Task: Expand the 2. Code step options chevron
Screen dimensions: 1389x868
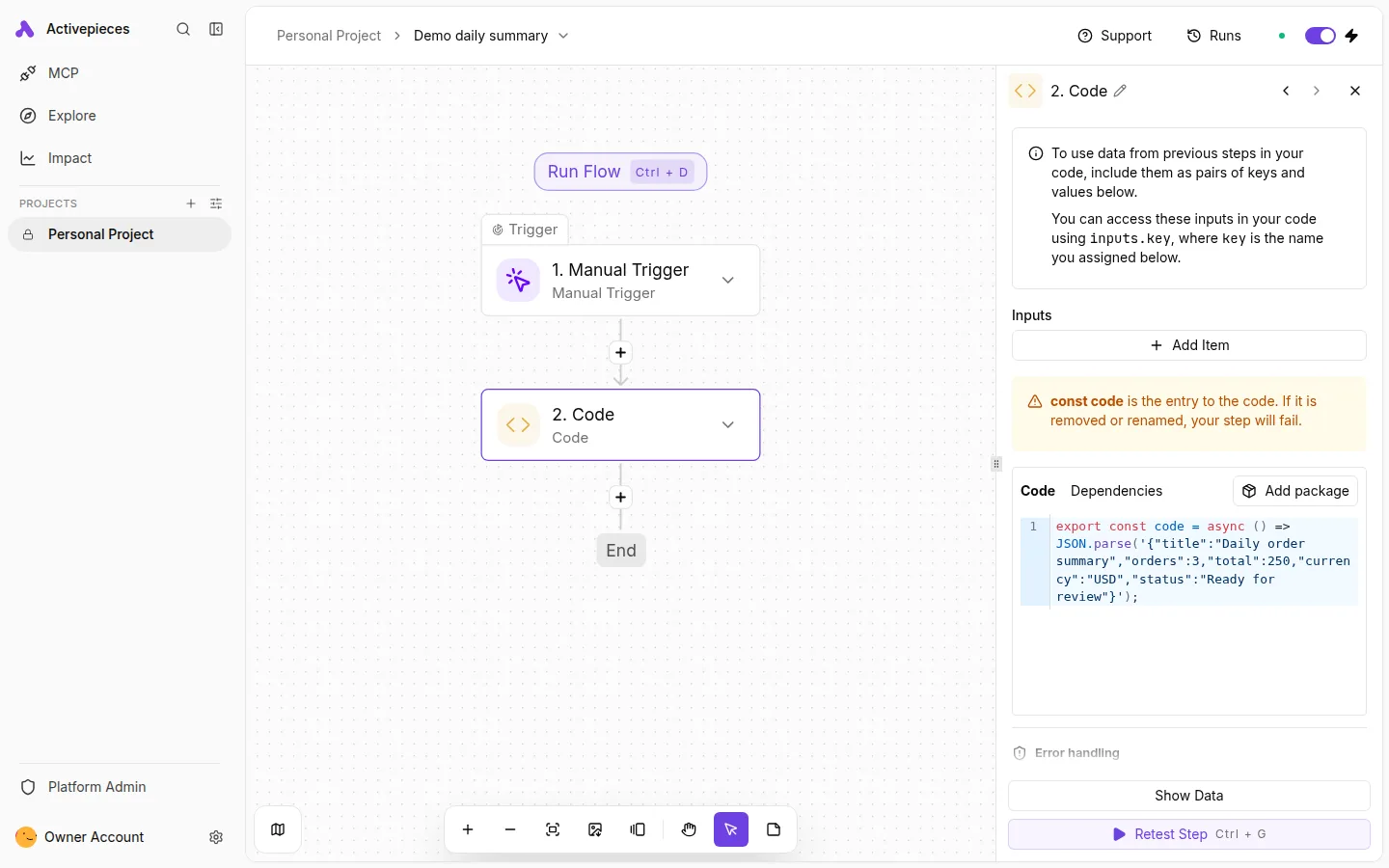Action: (728, 425)
